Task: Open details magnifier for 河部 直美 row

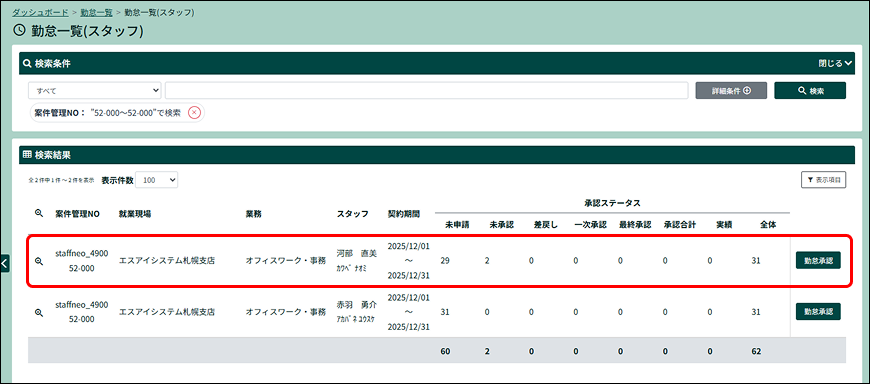Action: (39, 261)
